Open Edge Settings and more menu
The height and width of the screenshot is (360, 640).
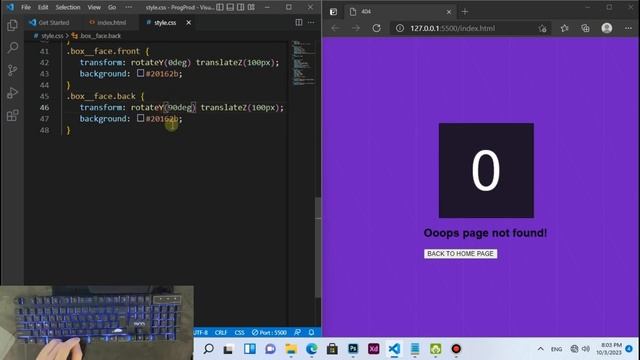click(x=628, y=28)
